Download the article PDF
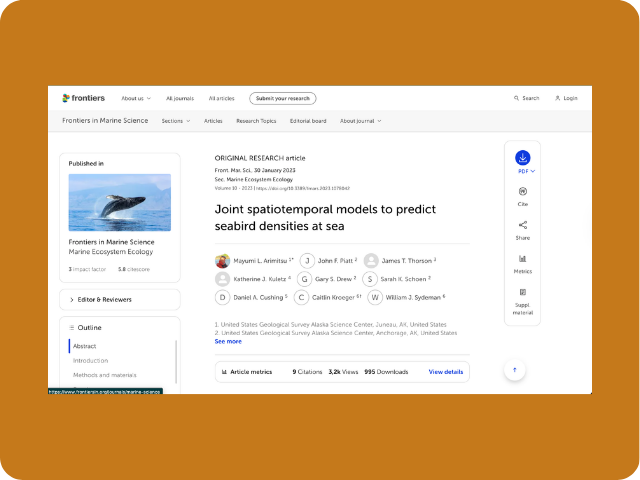Viewport: 640px width, 480px height. click(x=522, y=158)
